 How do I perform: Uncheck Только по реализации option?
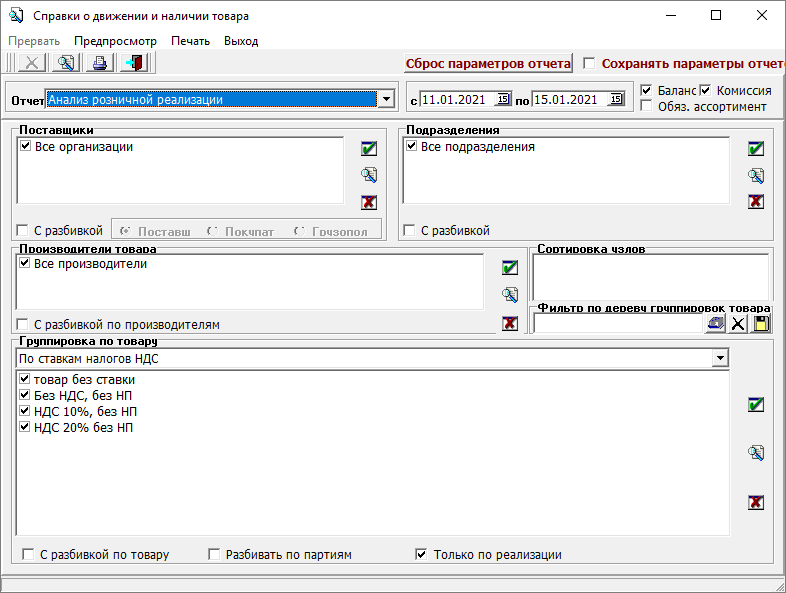421,554
